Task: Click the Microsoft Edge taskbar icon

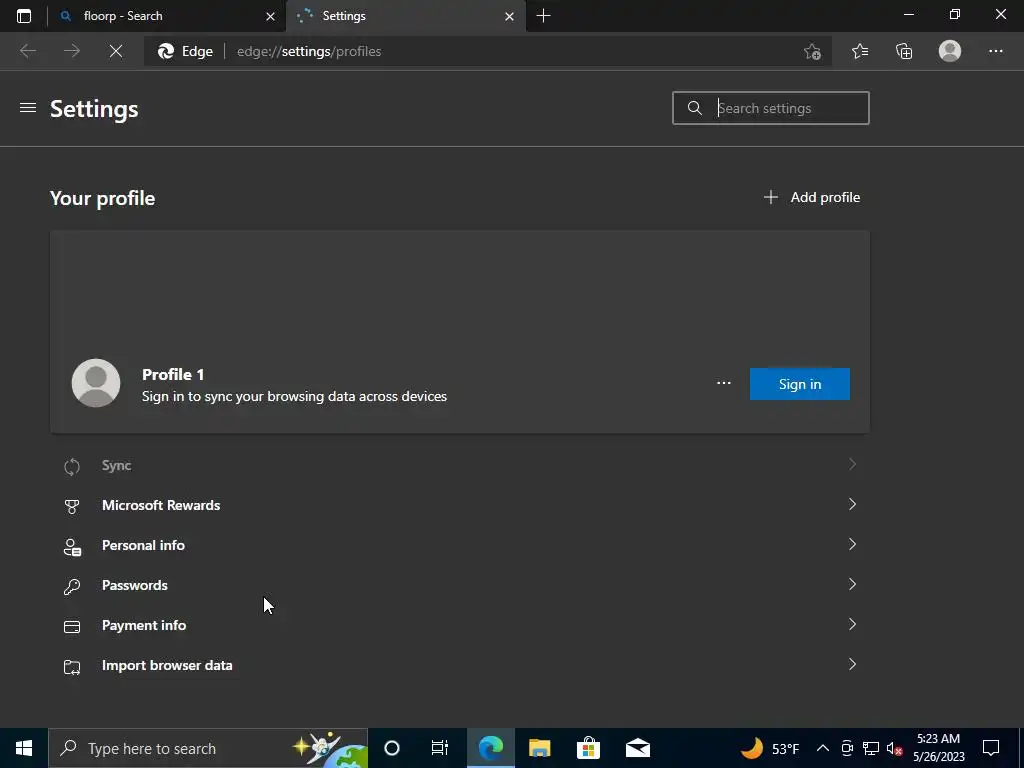Action: click(x=490, y=748)
